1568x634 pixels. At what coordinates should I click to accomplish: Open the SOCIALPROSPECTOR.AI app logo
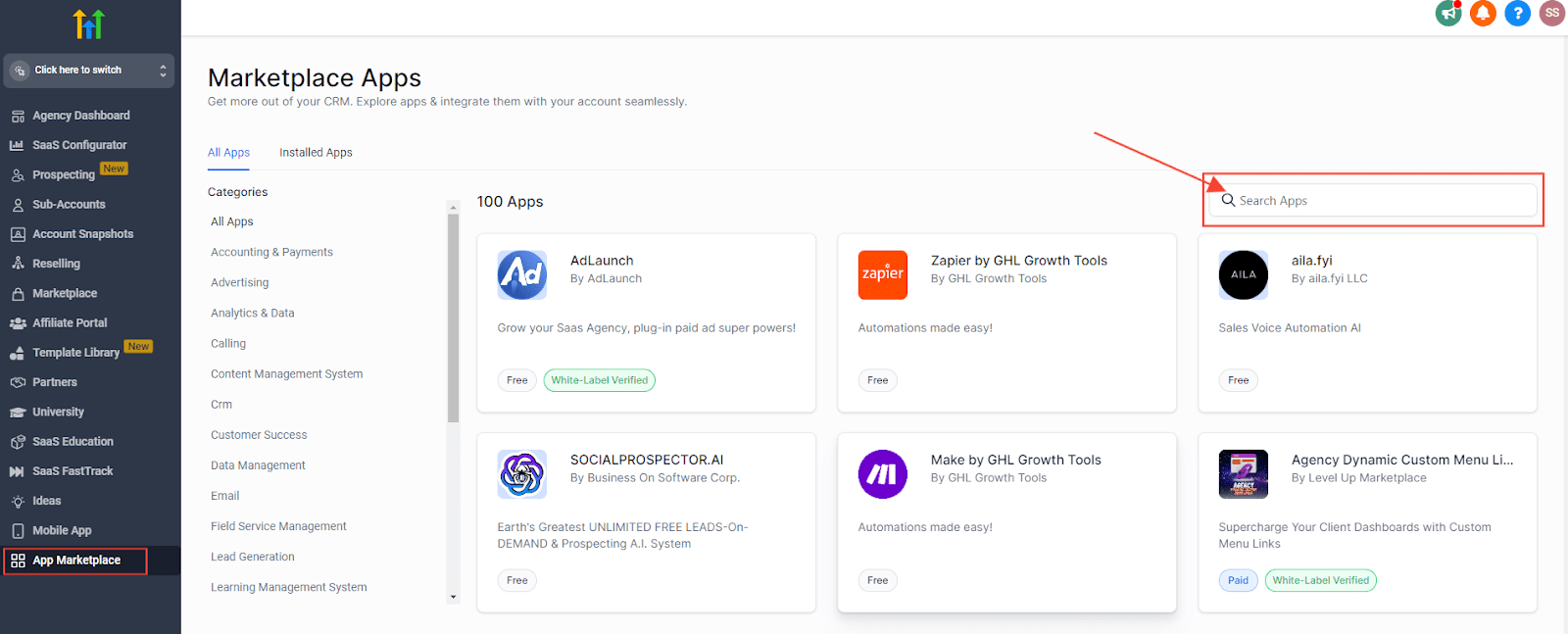point(522,474)
